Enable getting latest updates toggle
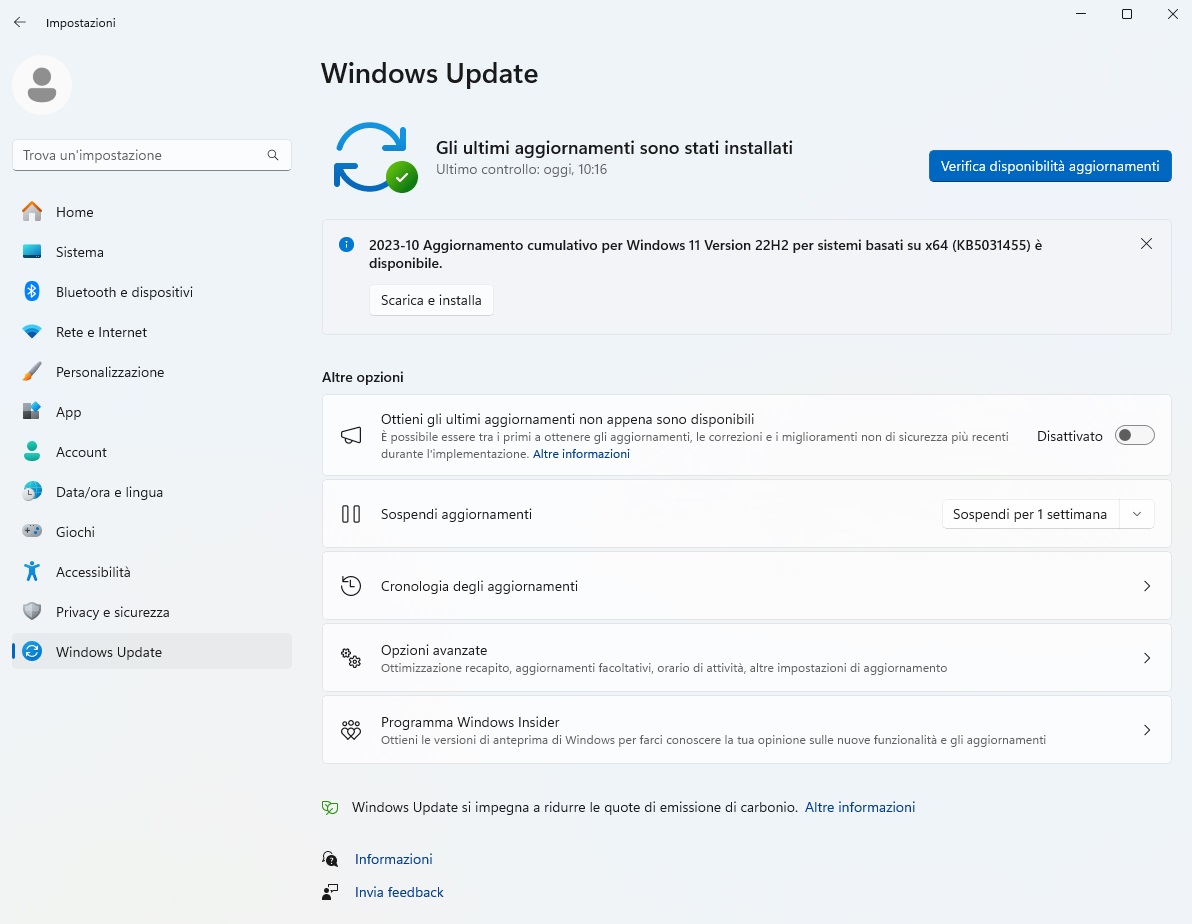The height and width of the screenshot is (924, 1192). tap(1134, 436)
